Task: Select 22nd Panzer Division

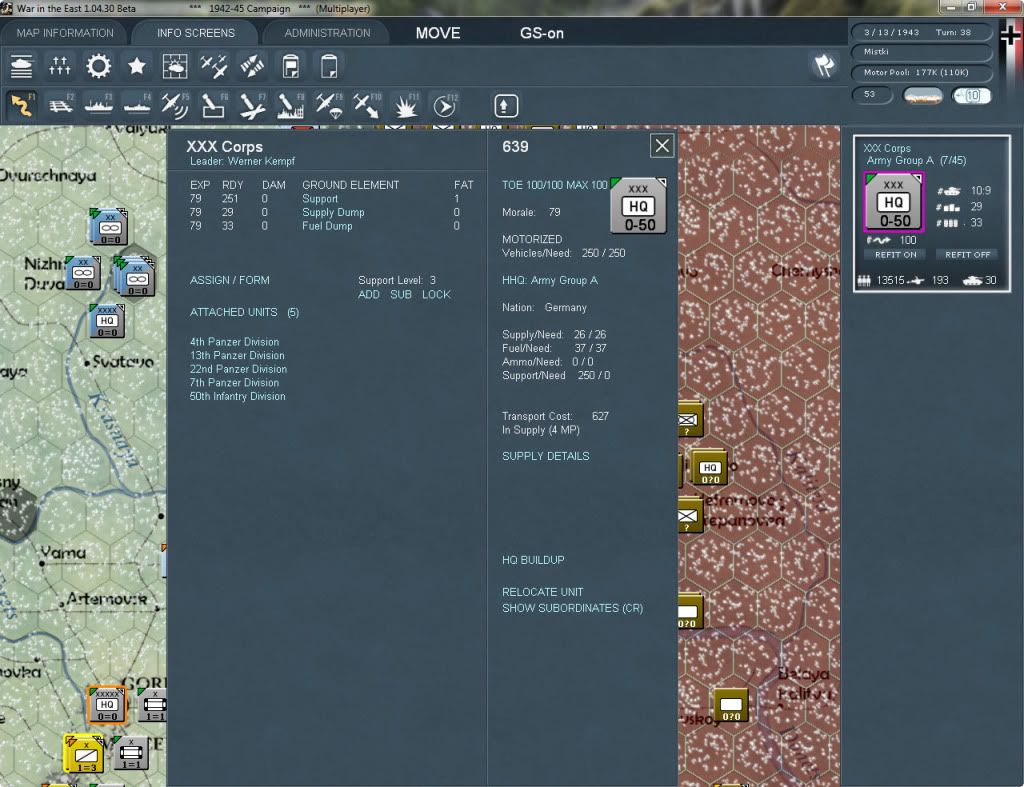Action: [x=238, y=369]
